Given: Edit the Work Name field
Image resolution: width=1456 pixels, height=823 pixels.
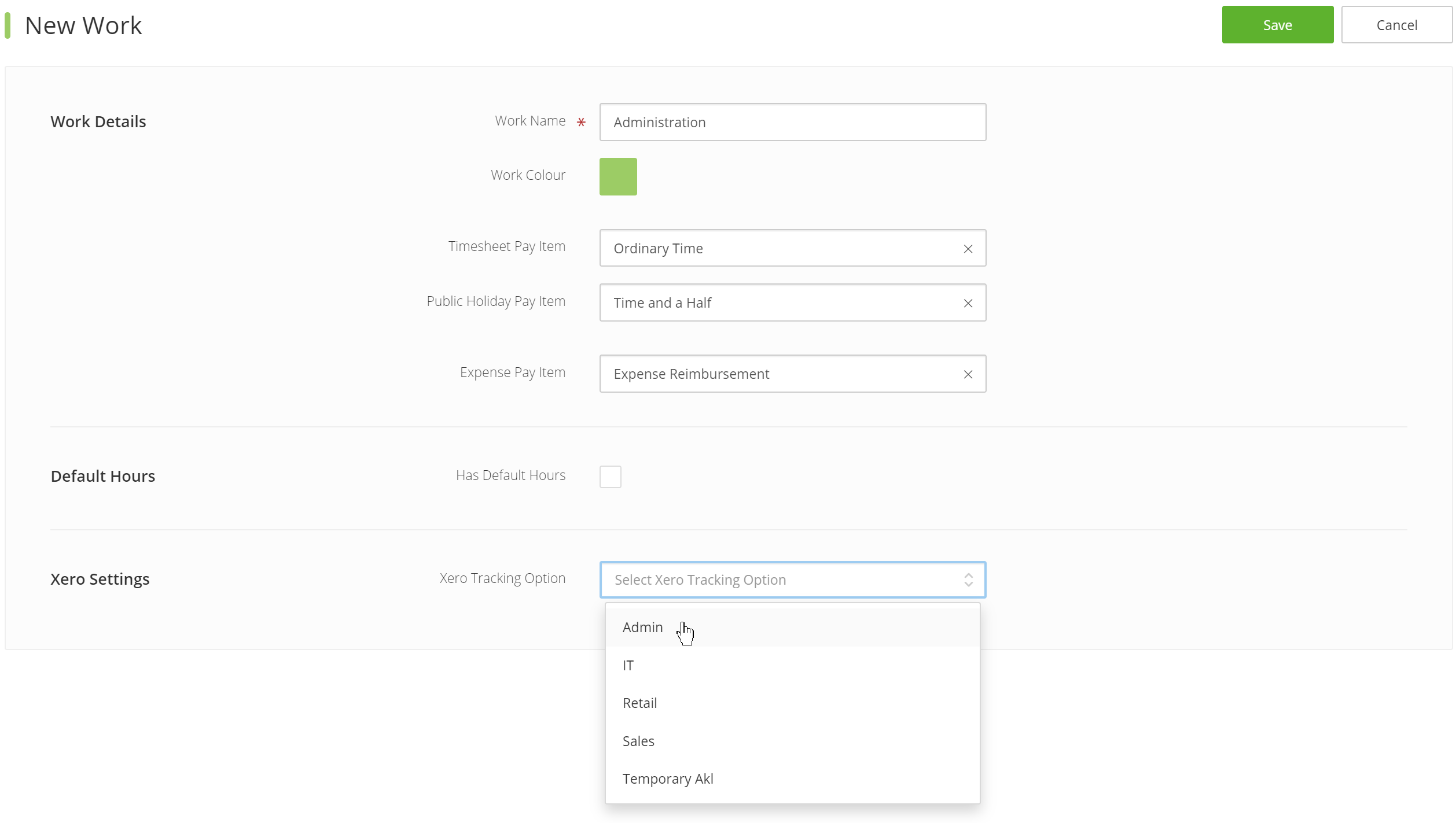Looking at the screenshot, I should pos(792,122).
